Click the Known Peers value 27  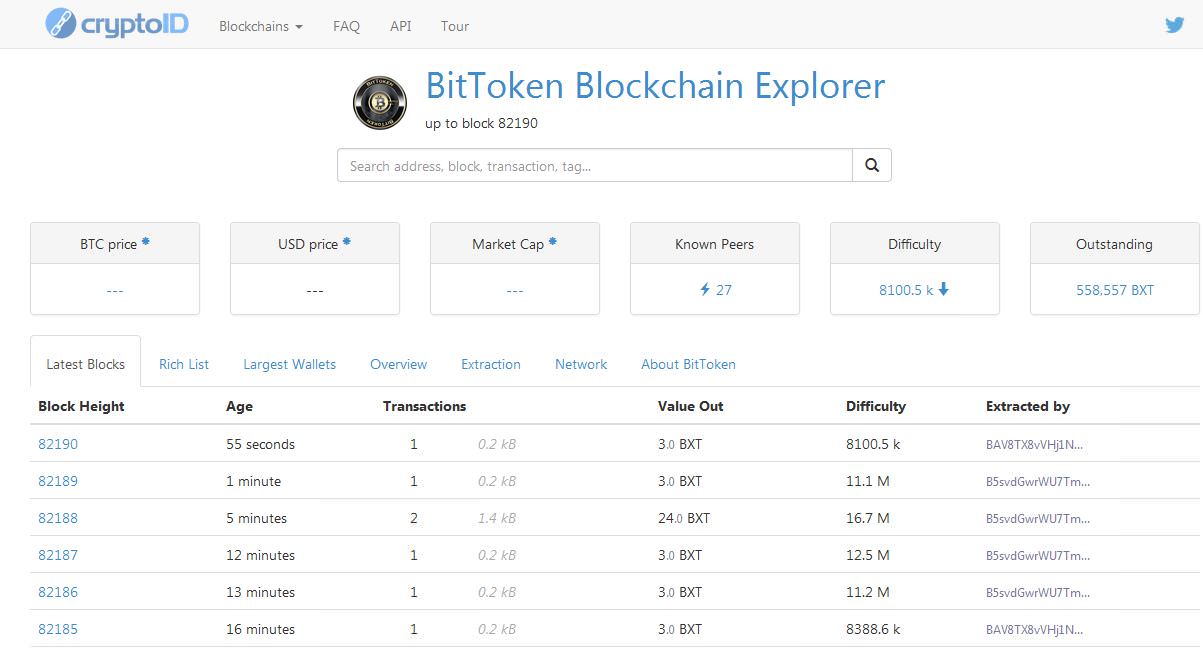tap(724, 290)
